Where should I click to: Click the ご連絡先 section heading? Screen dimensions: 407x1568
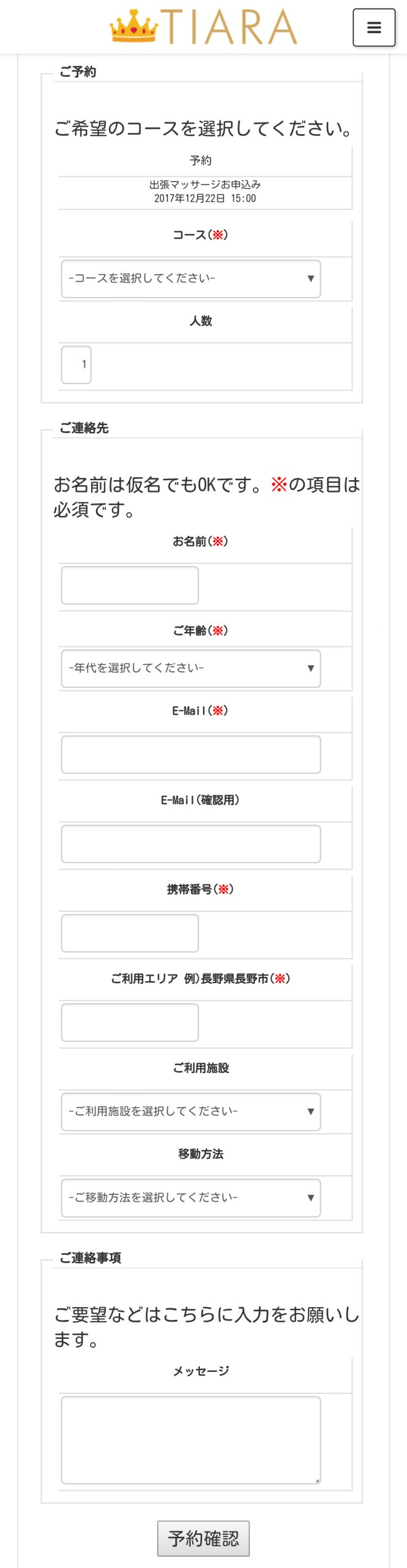84,428
